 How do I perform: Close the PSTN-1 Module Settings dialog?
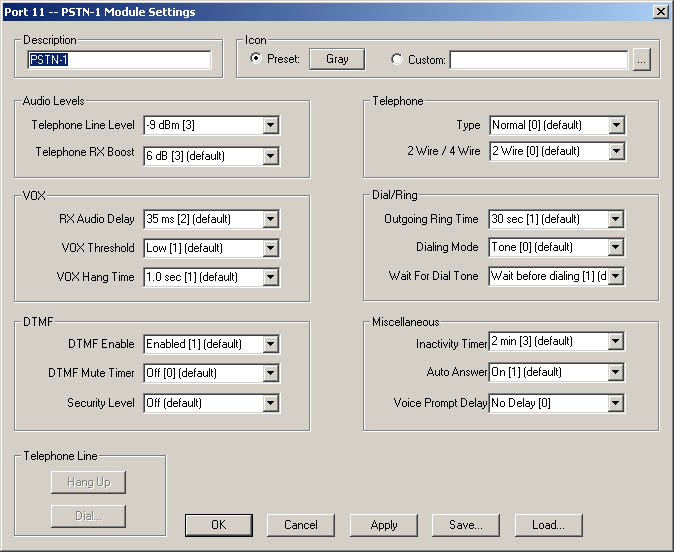(x=660, y=12)
